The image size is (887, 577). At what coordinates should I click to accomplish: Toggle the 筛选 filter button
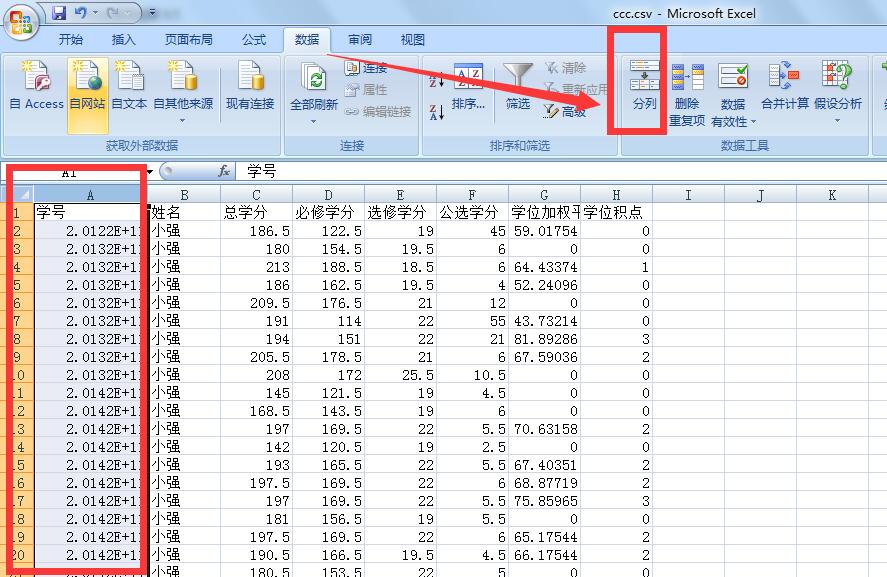click(517, 86)
